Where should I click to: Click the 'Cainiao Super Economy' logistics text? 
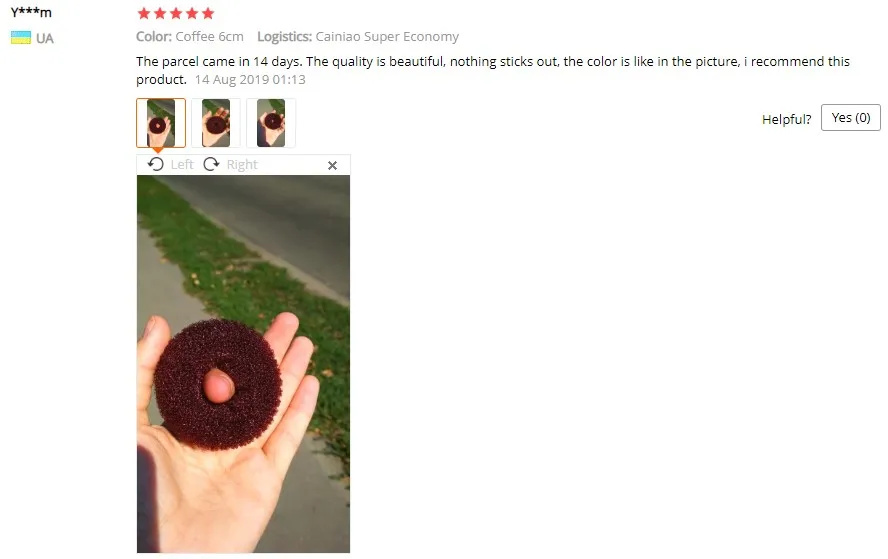387,37
